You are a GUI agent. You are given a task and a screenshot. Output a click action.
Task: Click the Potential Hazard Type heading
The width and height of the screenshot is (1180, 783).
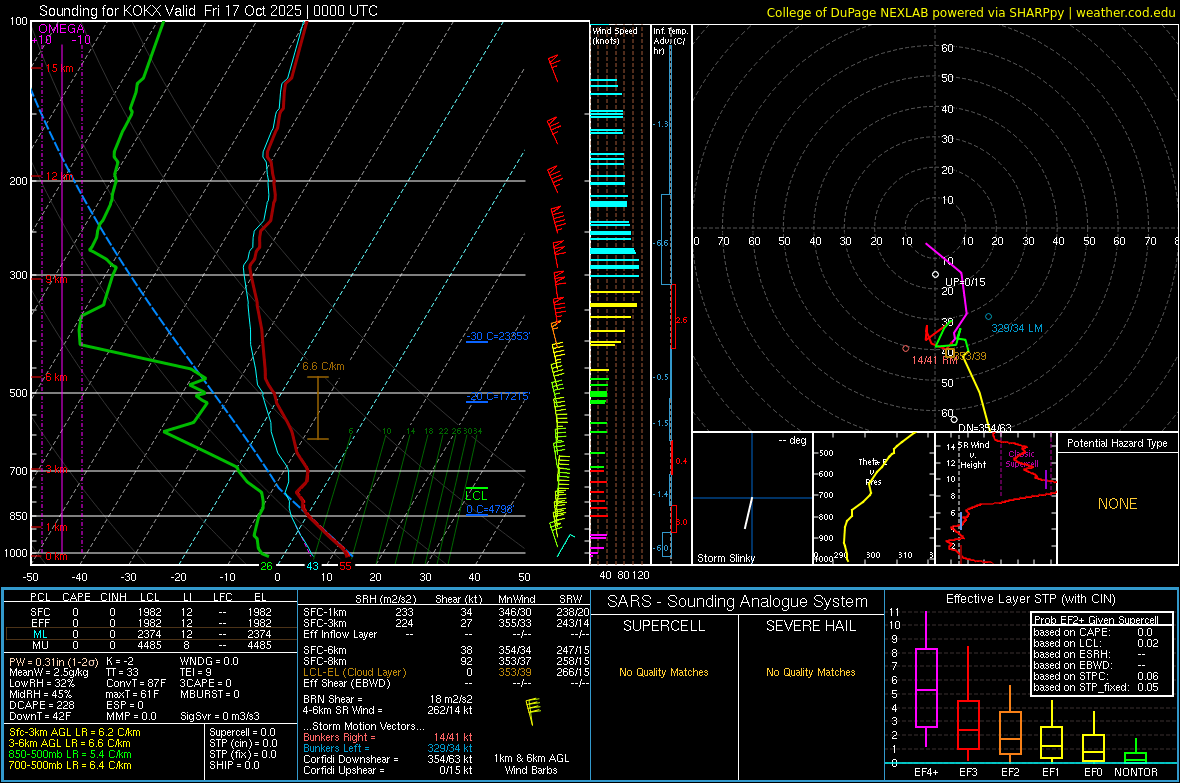point(1117,443)
